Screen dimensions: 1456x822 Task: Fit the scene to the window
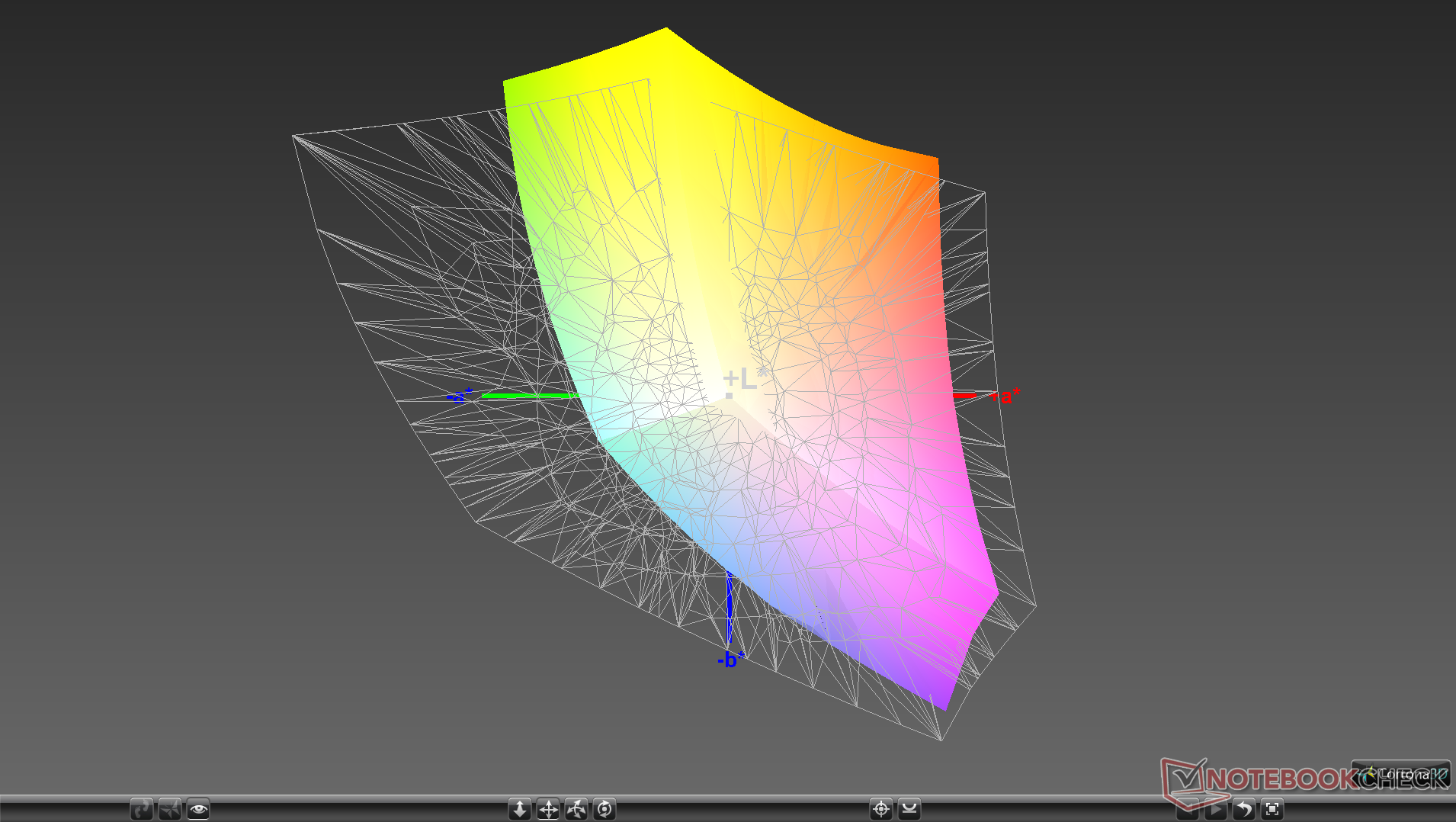tap(1272, 809)
